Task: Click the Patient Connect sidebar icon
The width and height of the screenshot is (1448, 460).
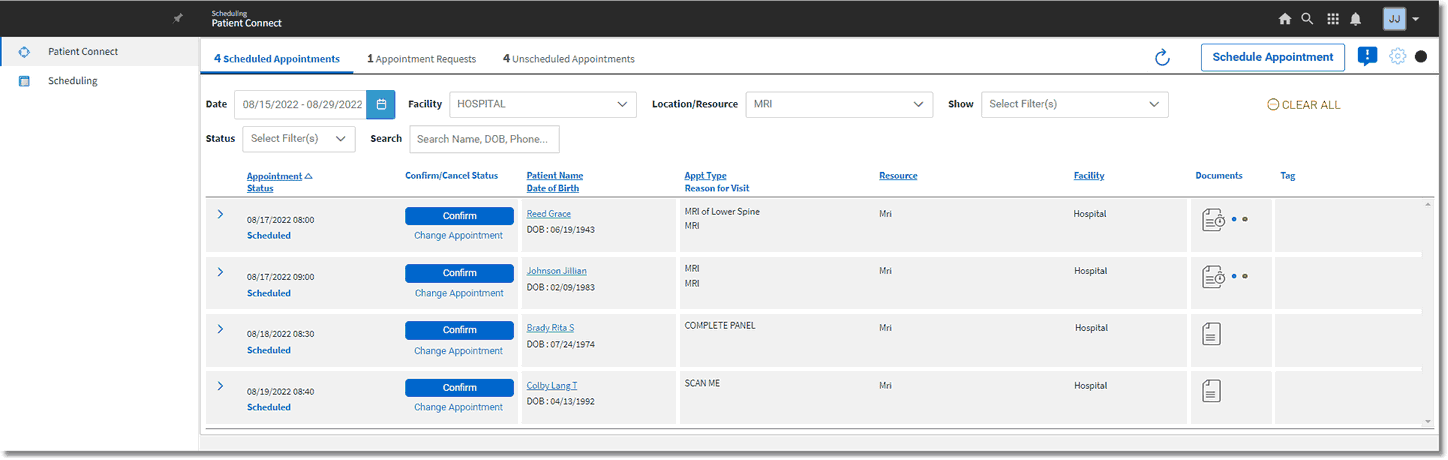Action: [25, 52]
